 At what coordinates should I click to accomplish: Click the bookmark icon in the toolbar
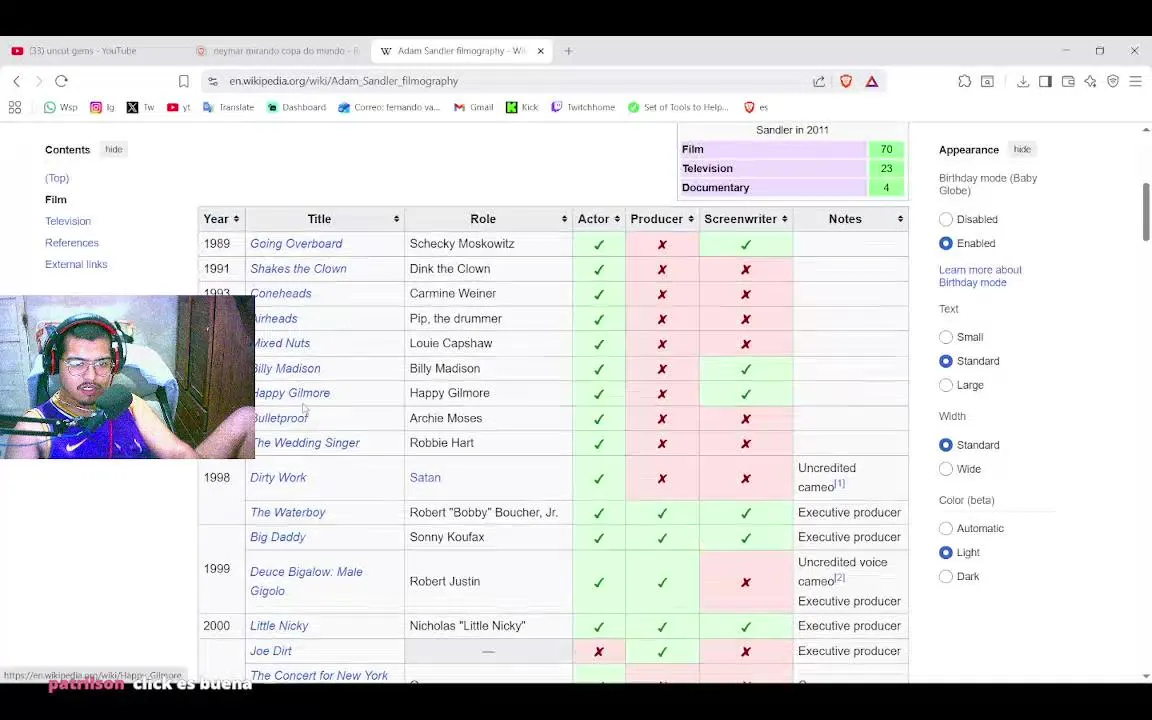(x=184, y=81)
